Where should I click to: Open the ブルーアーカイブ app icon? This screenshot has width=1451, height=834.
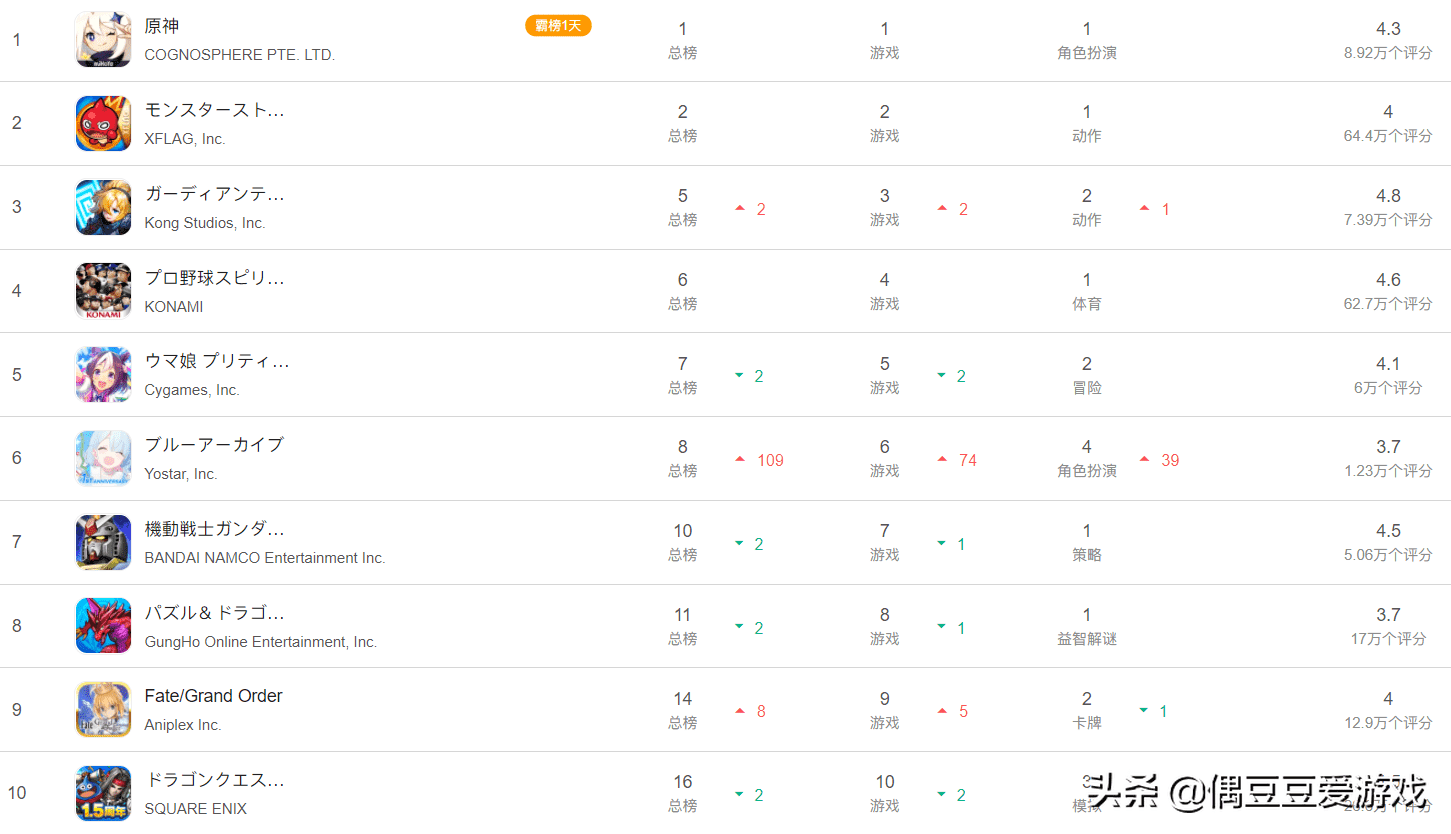pyautogui.click(x=103, y=459)
